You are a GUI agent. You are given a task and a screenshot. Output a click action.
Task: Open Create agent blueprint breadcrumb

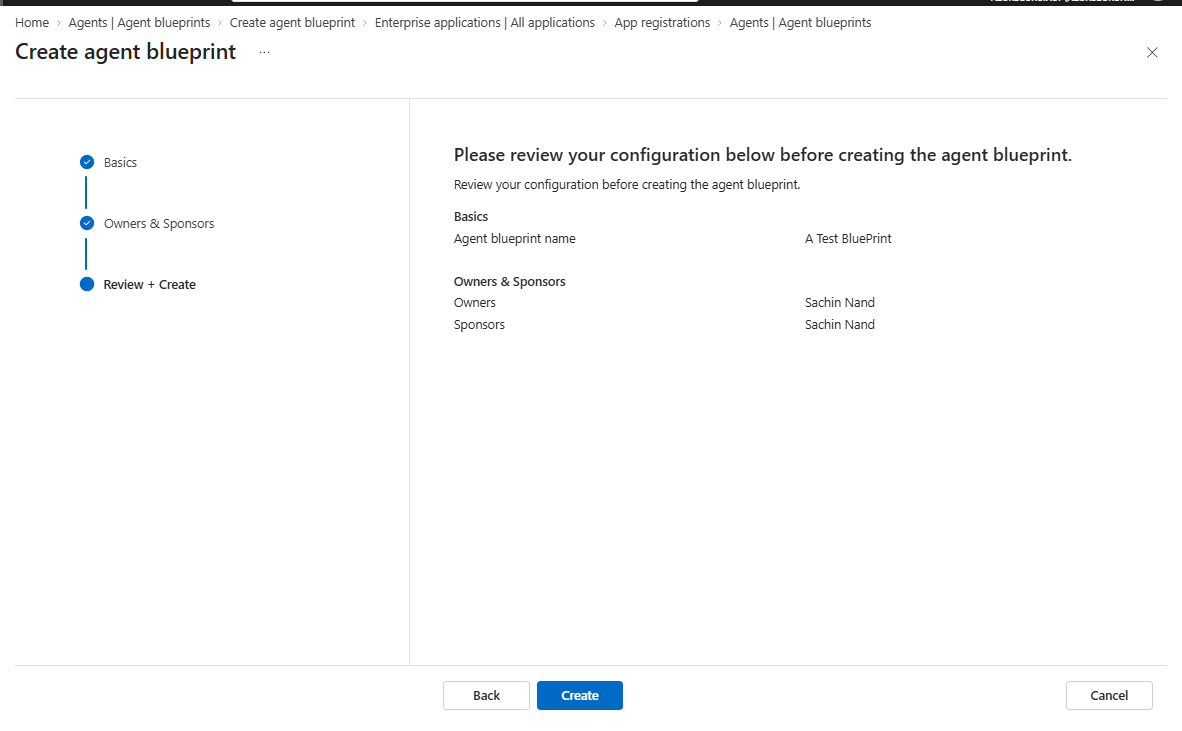point(292,23)
